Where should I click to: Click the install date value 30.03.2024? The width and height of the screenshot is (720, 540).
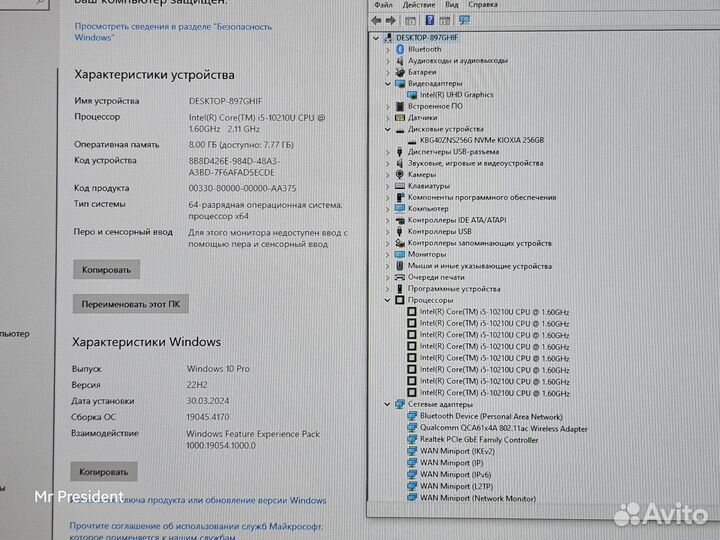pyautogui.click(x=208, y=401)
